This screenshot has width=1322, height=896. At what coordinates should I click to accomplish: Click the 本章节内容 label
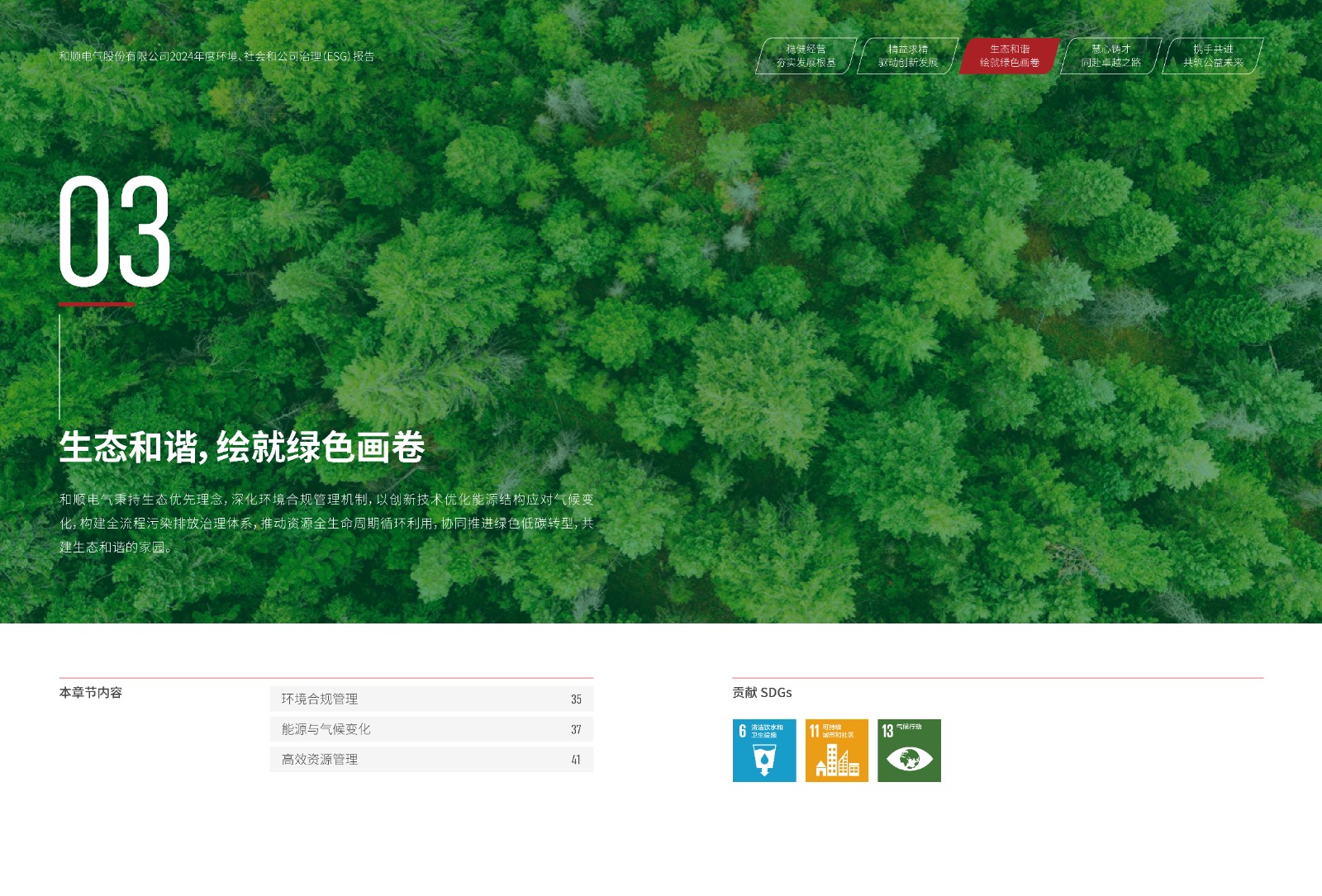[x=91, y=693]
